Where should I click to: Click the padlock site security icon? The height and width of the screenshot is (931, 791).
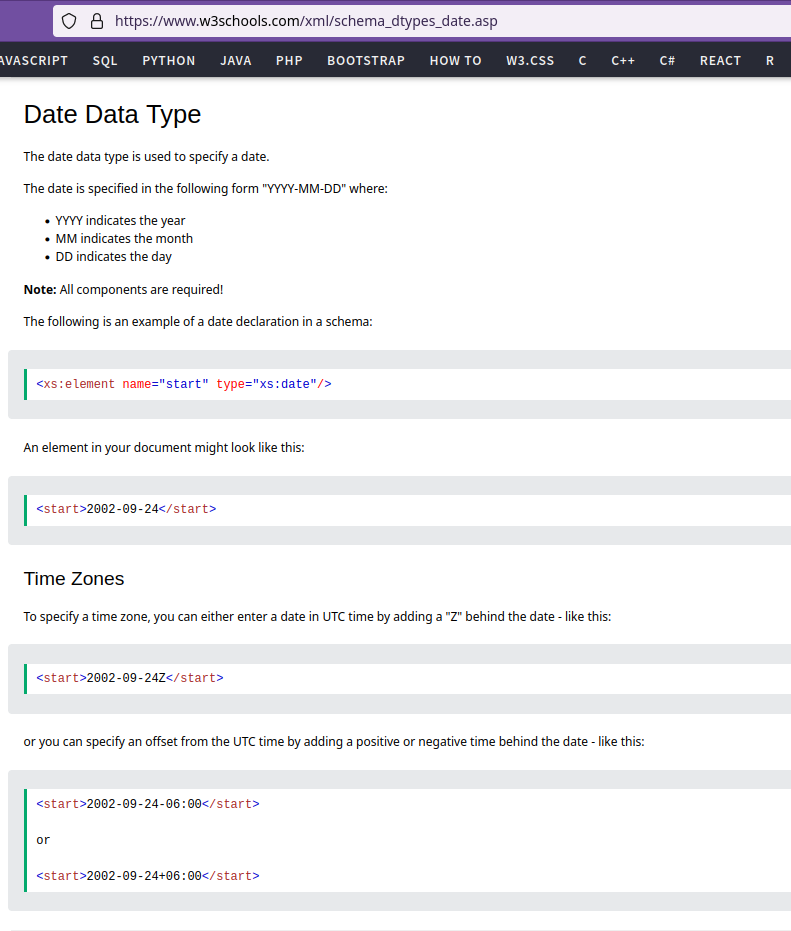97,21
